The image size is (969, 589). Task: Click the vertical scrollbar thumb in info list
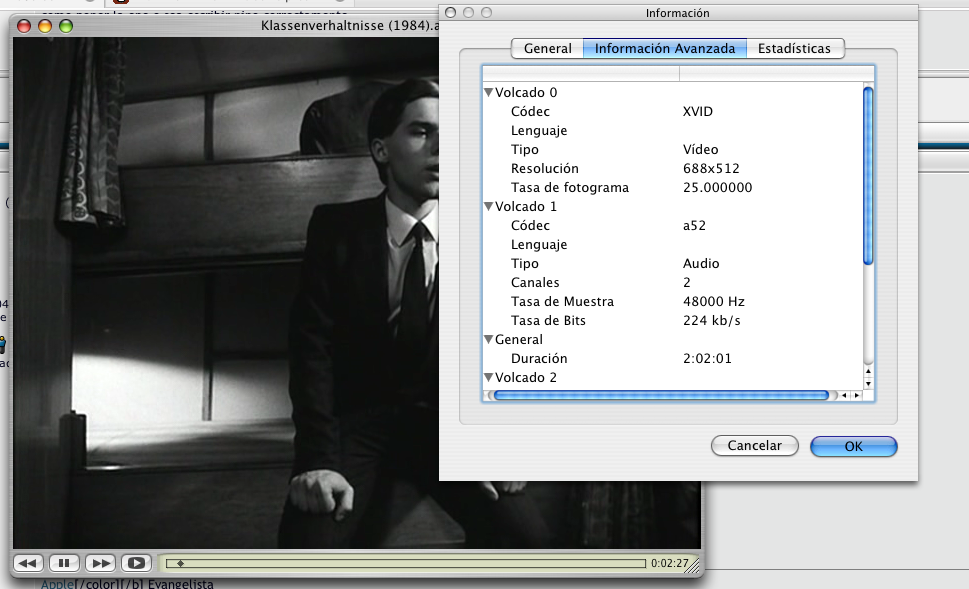coord(868,176)
